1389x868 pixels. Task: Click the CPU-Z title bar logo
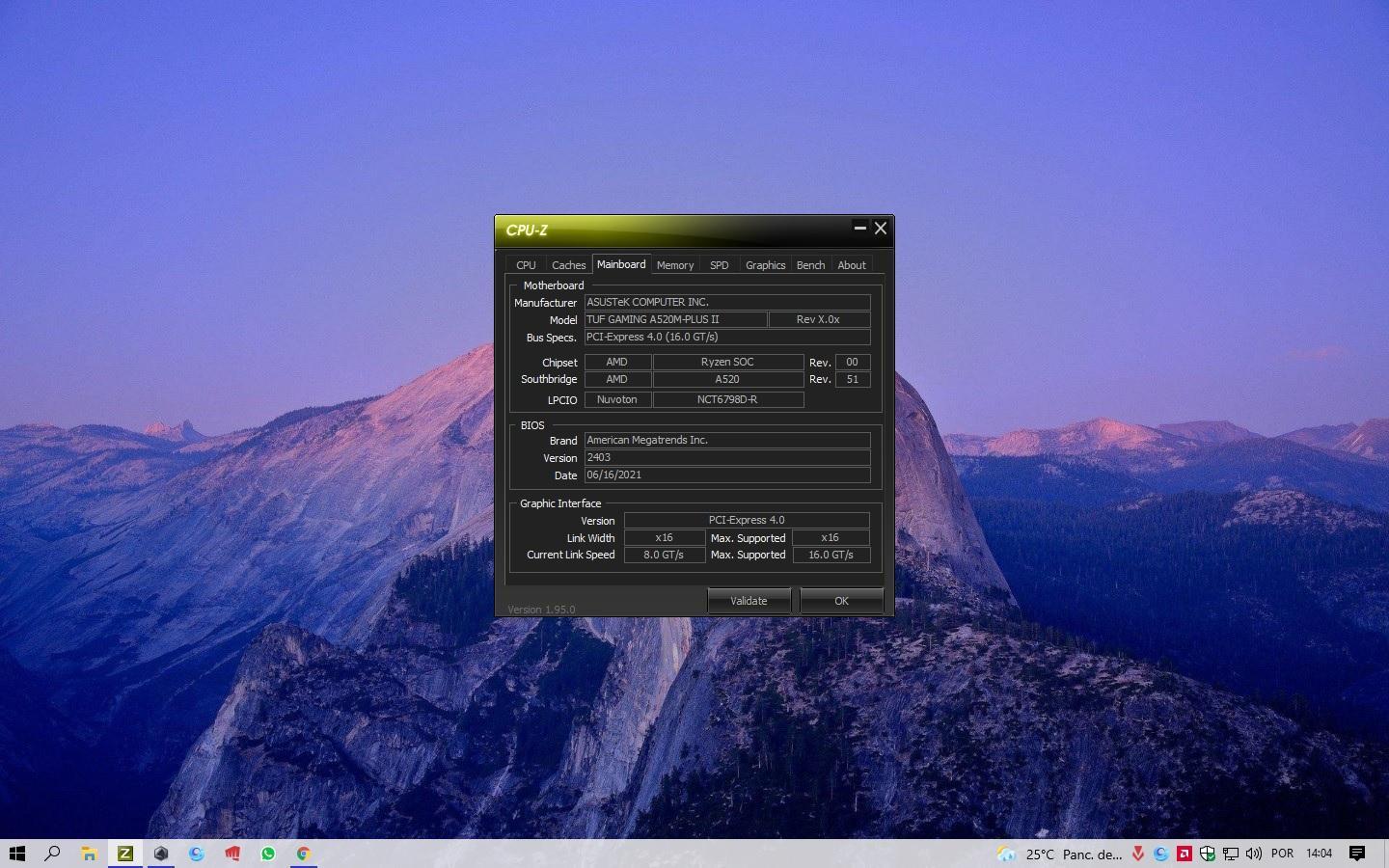(x=527, y=231)
